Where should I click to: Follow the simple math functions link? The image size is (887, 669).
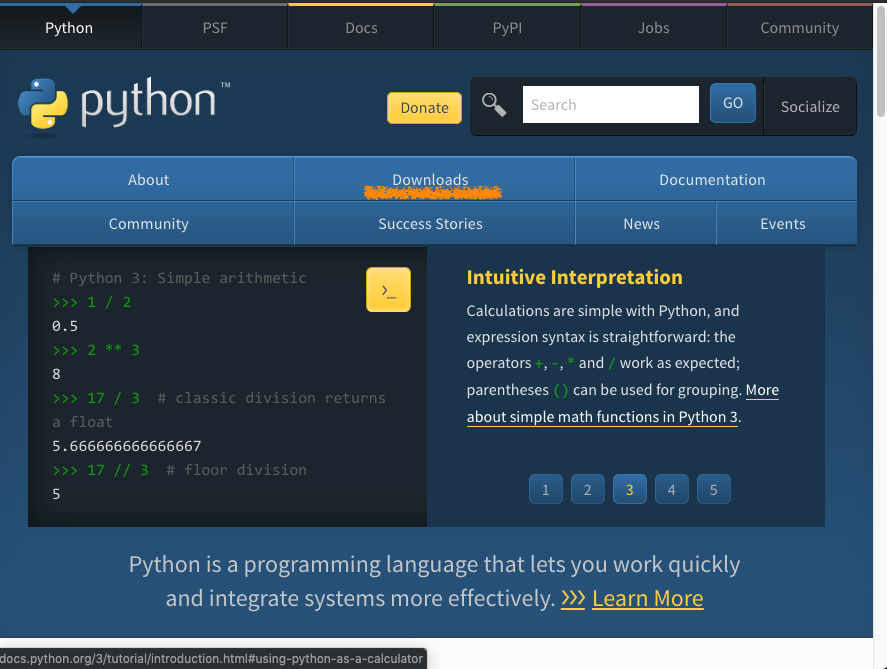click(x=602, y=417)
